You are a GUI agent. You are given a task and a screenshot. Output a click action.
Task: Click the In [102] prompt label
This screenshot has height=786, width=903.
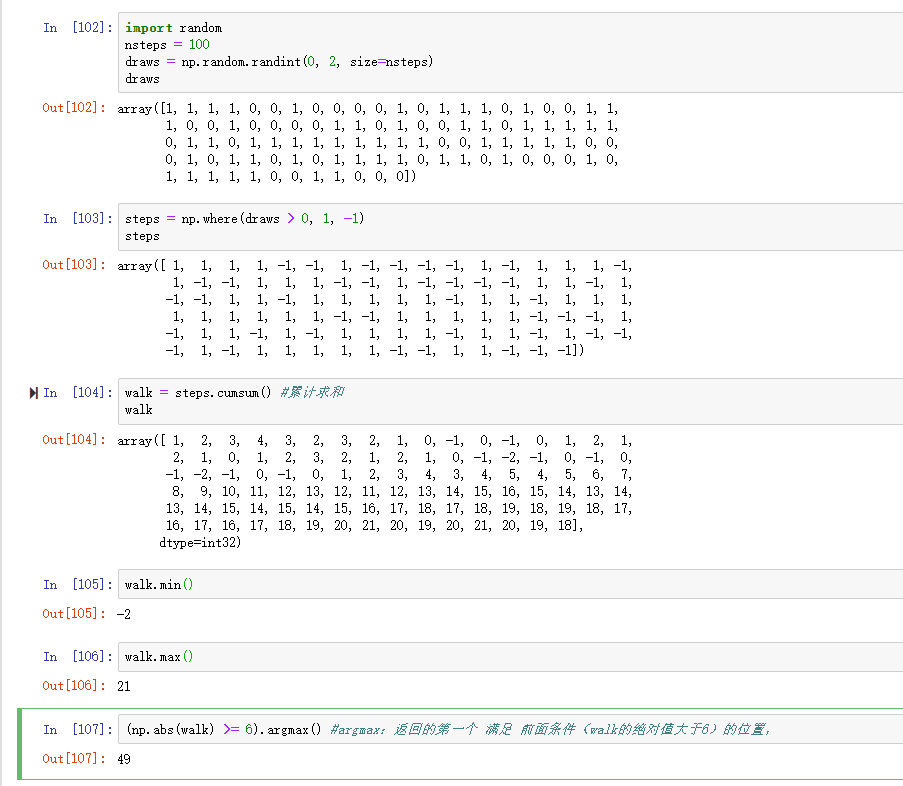point(72,27)
